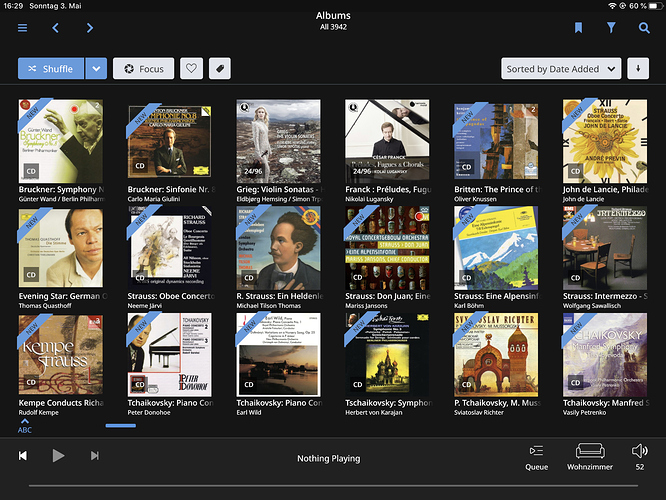Click artist link Nikolai Lugansky
Viewport: 666px width, 500px height.
click(x=369, y=199)
